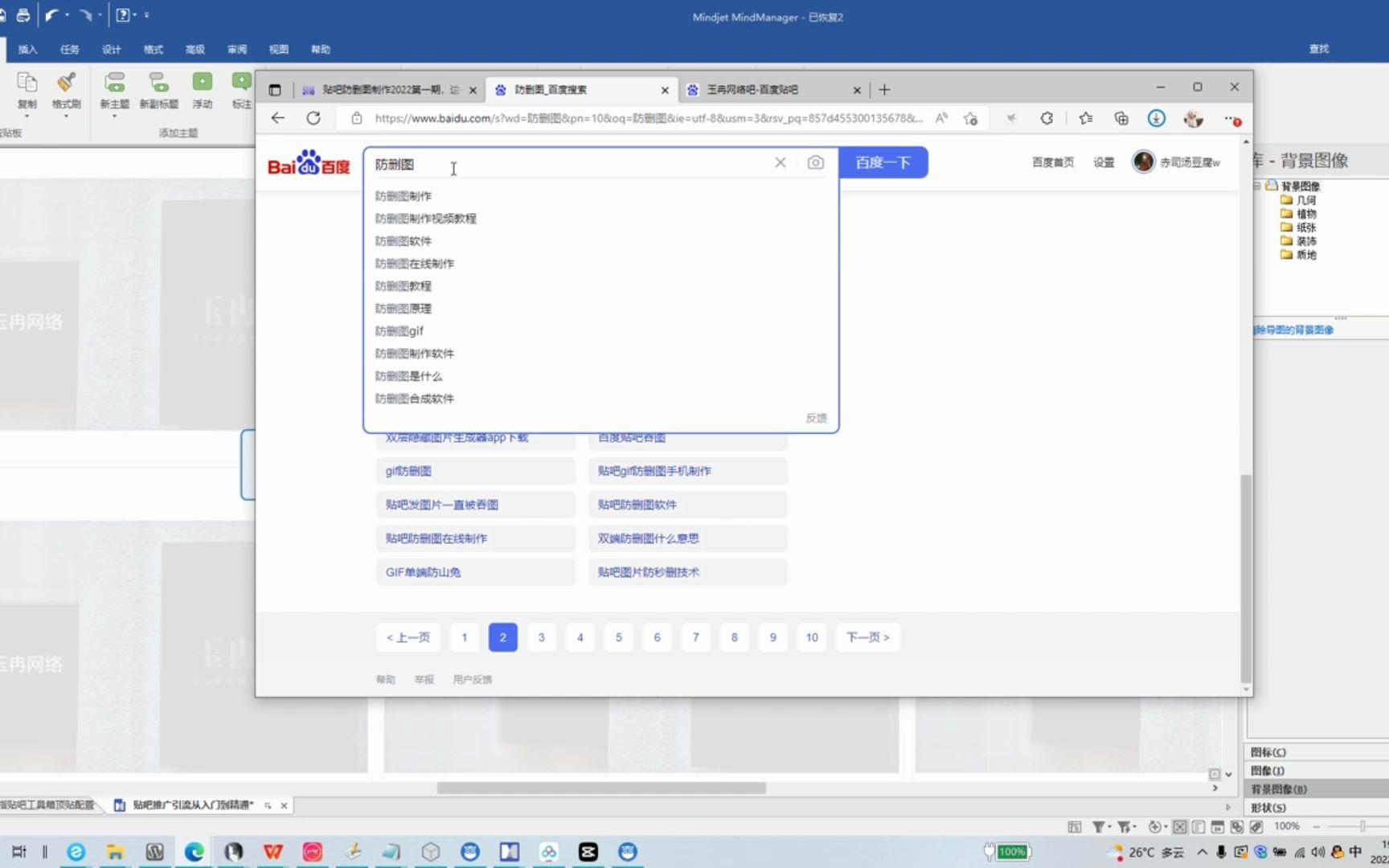Add page to favorites star-plus icon
Image resolution: width=1389 pixels, height=868 pixels.
pos(971,118)
